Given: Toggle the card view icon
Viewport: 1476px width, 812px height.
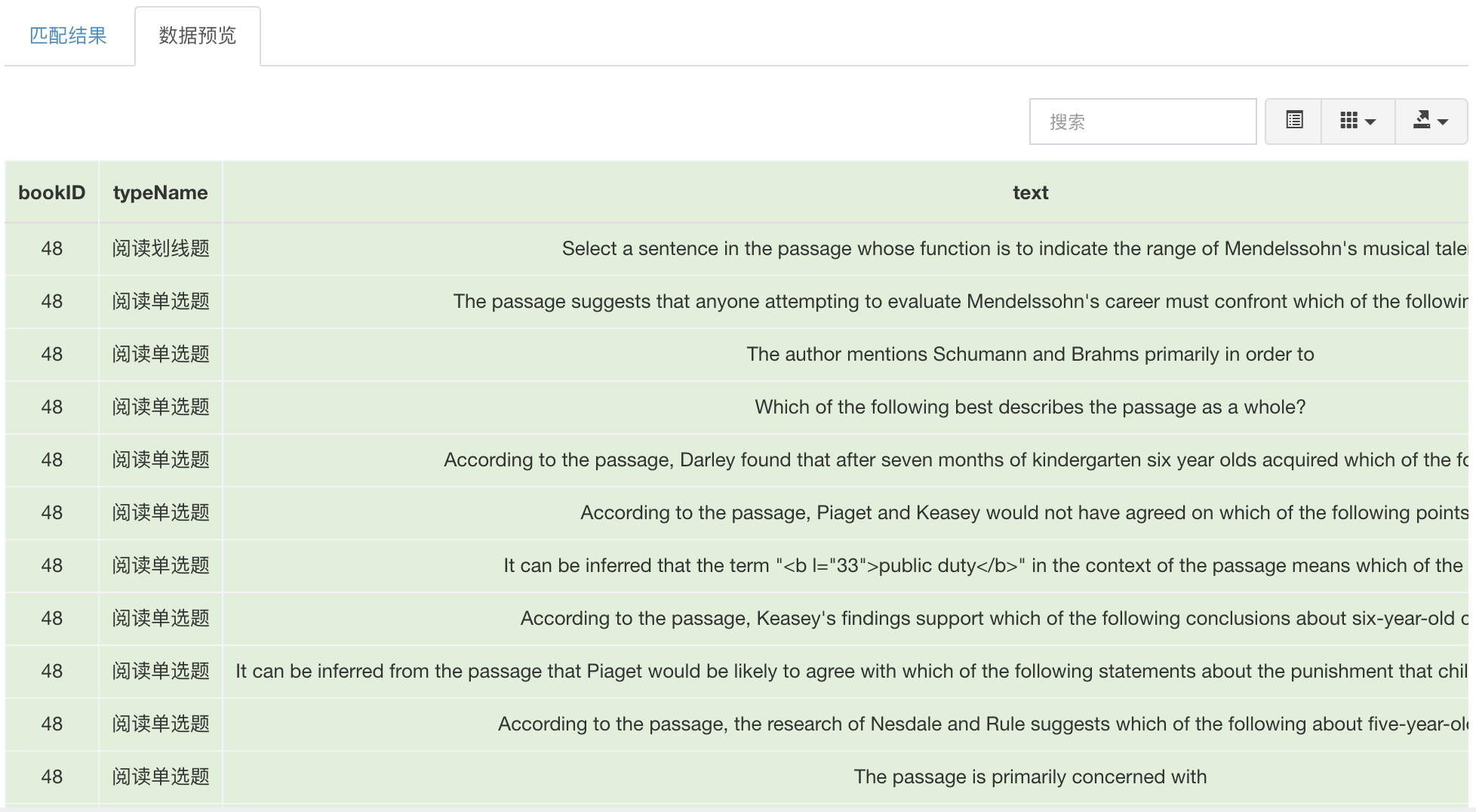Looking at the screenshot, I should (1293, 121).
